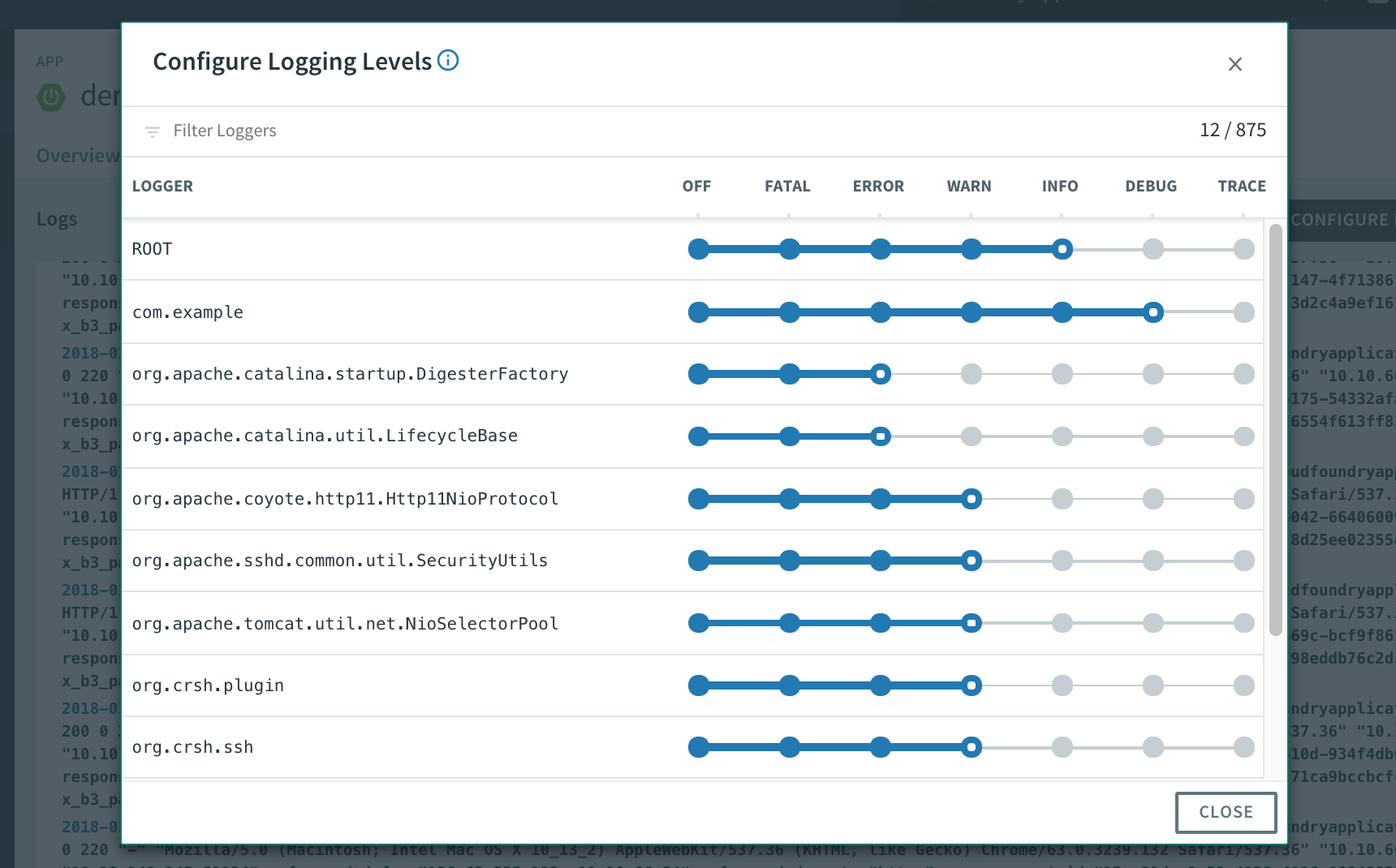The height and width of the screenshot is (868, 1396).
Task: Set ROOT logger to WARN
Action: tap(972, 249)
